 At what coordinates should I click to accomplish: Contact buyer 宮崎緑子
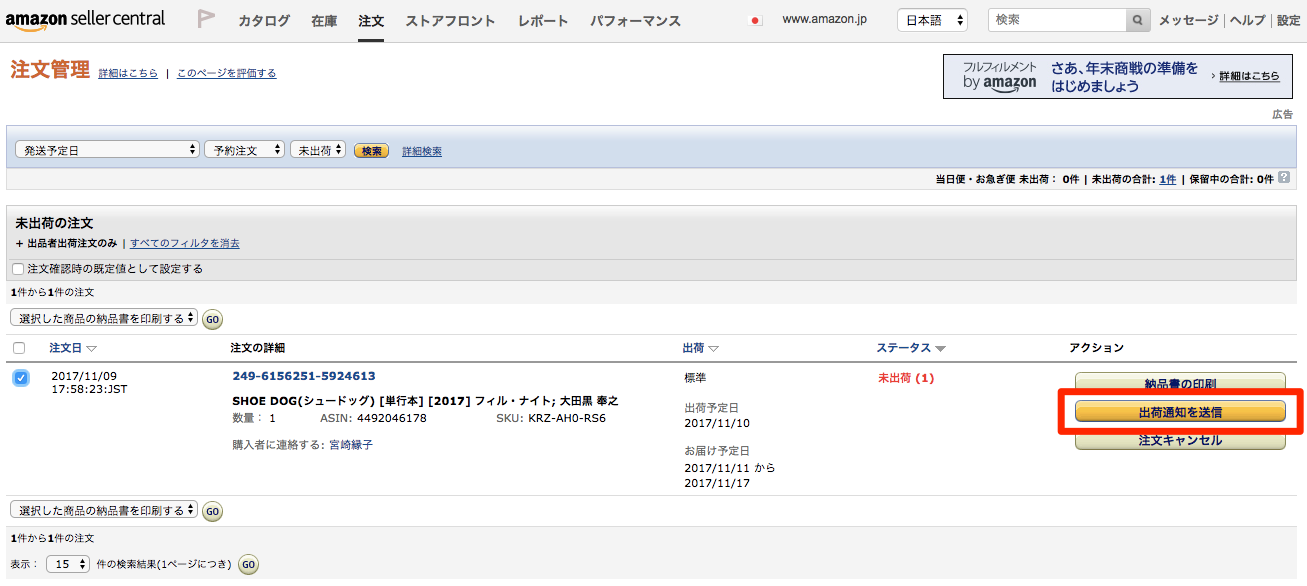pos(351,445)
